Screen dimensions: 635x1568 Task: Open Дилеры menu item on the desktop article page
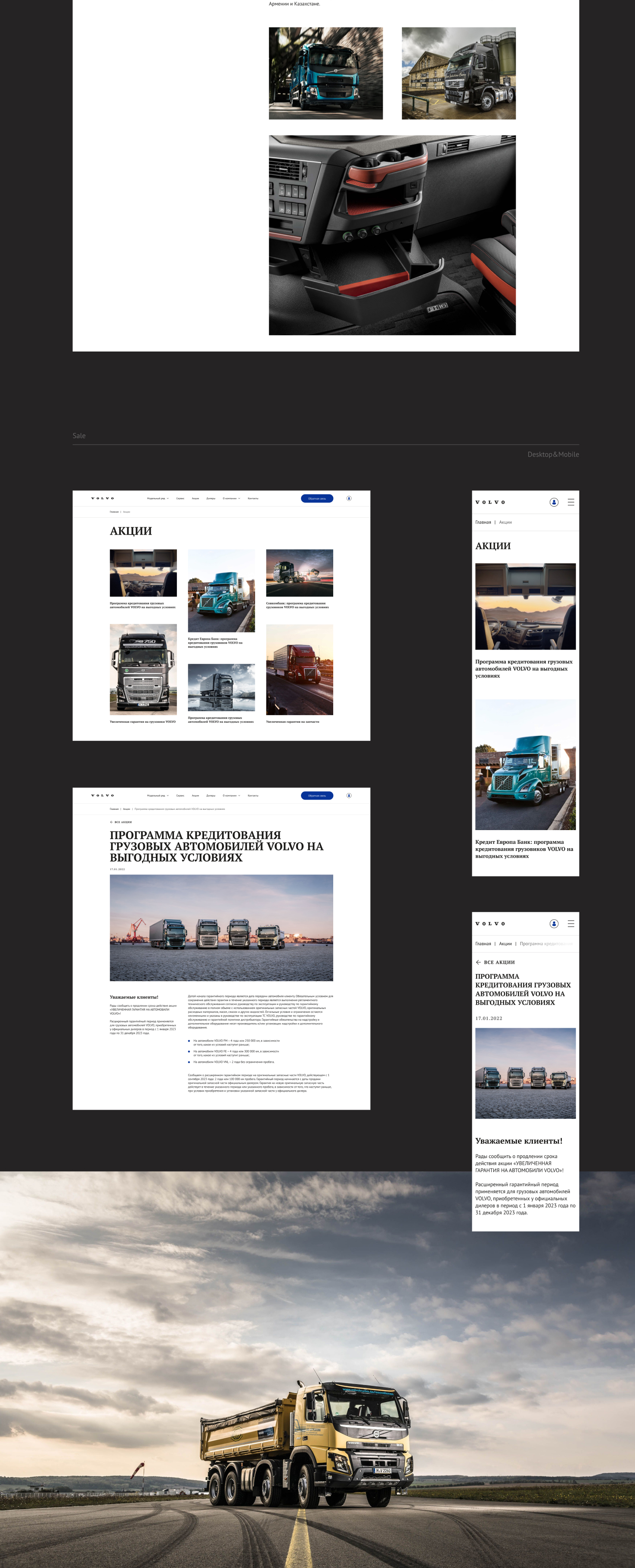pyautogui.click(x=211, y=795)
